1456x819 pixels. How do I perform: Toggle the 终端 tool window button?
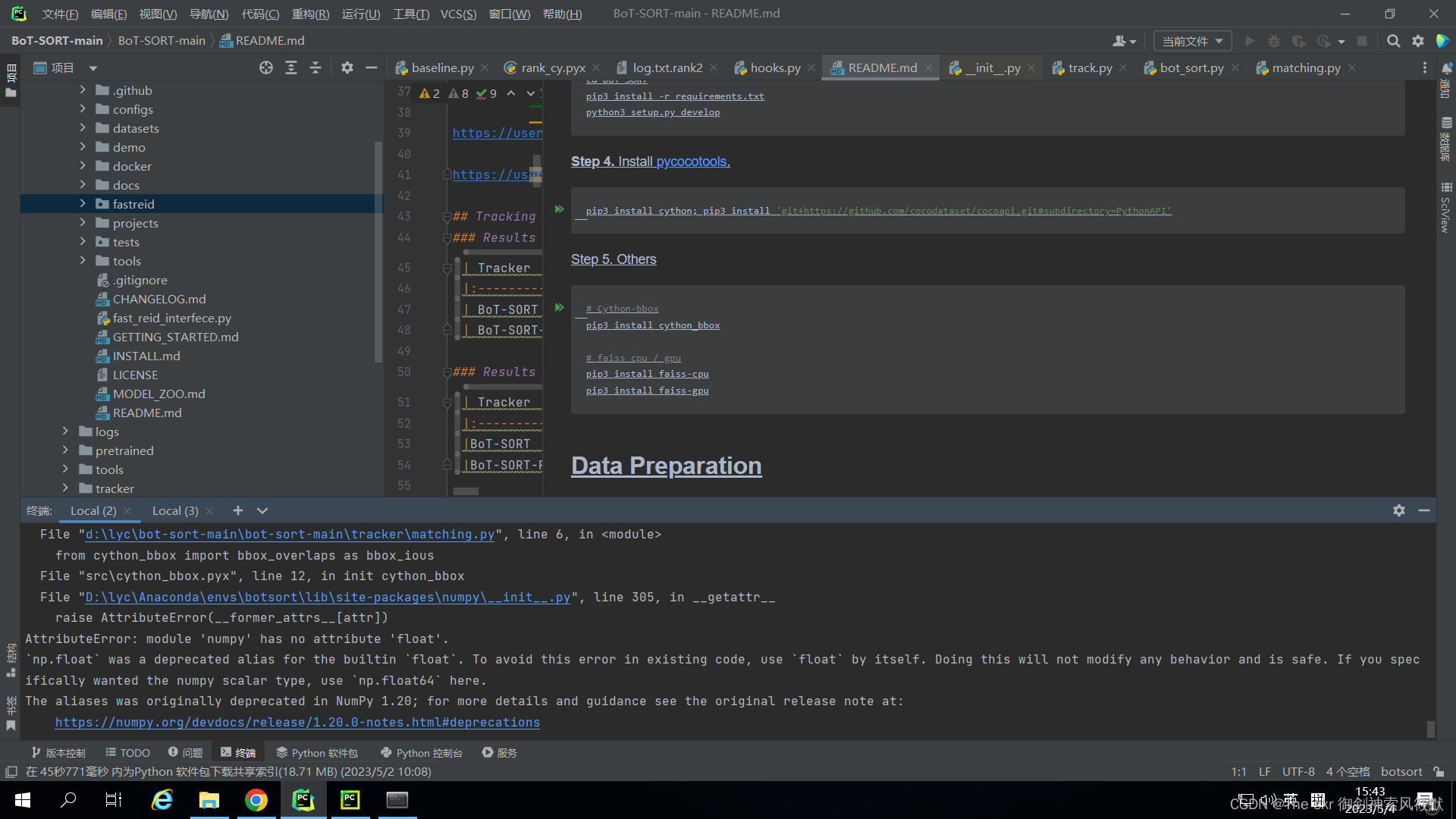tap(238, 753)
